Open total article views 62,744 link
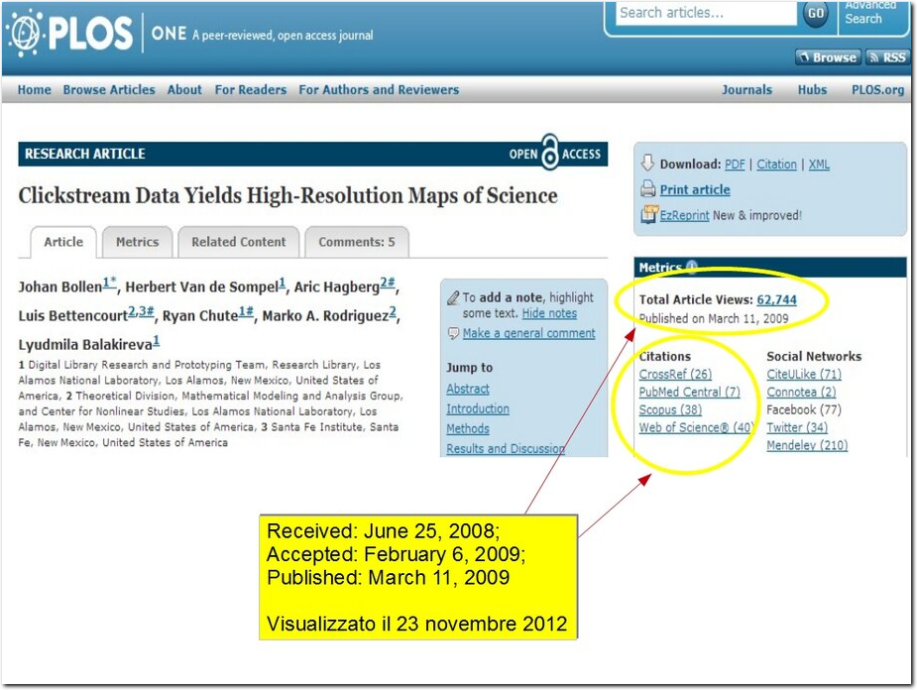 pyautogui.click(x=776, y=300)
